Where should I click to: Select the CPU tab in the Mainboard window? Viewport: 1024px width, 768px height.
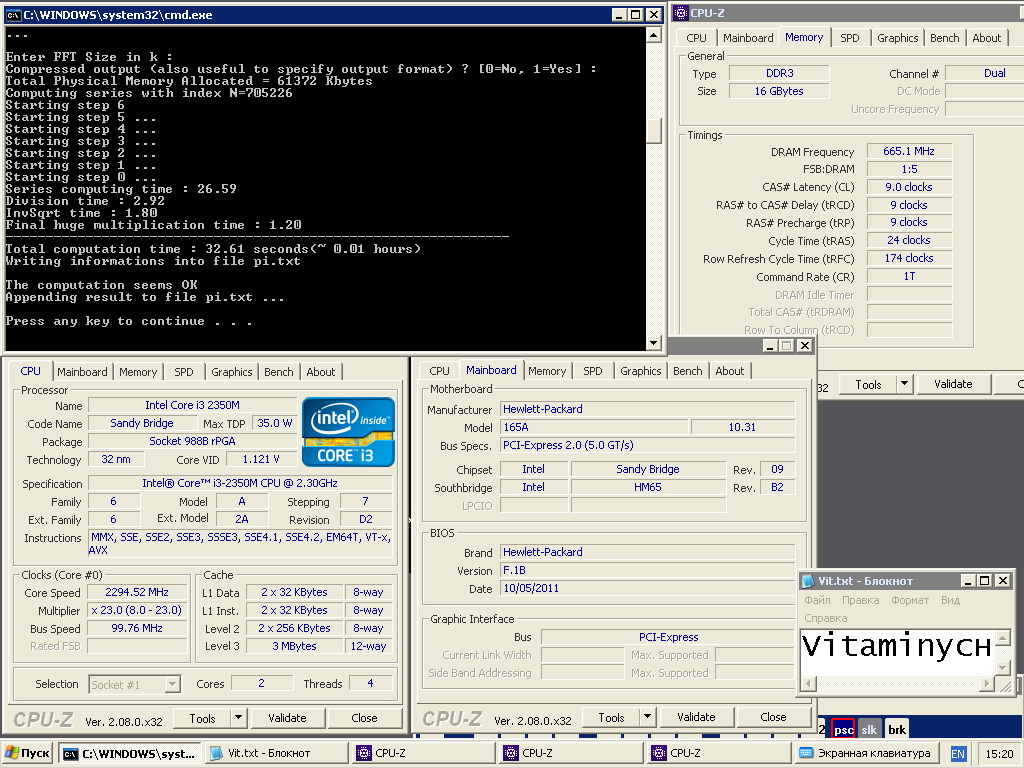point(440,371)
